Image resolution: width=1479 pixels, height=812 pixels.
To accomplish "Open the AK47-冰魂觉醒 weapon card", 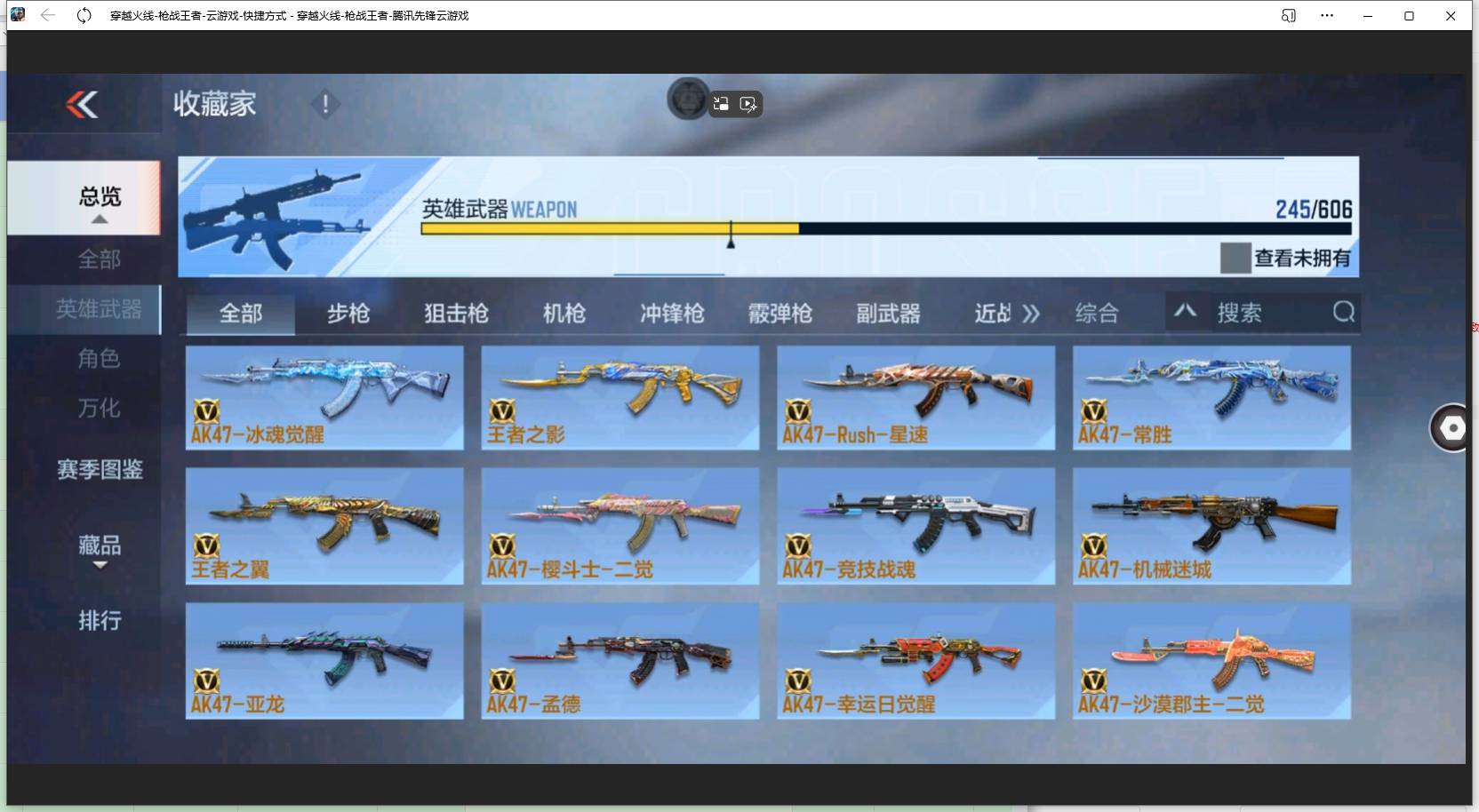I will (324, 397).
